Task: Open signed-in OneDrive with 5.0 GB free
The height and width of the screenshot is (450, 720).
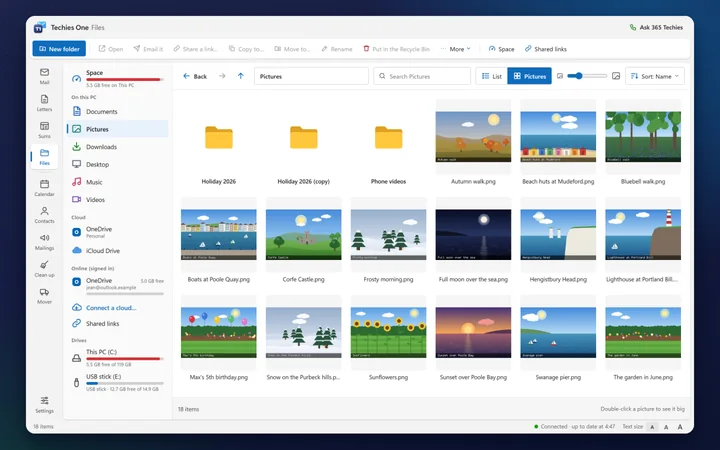Action: coord(118,285)
